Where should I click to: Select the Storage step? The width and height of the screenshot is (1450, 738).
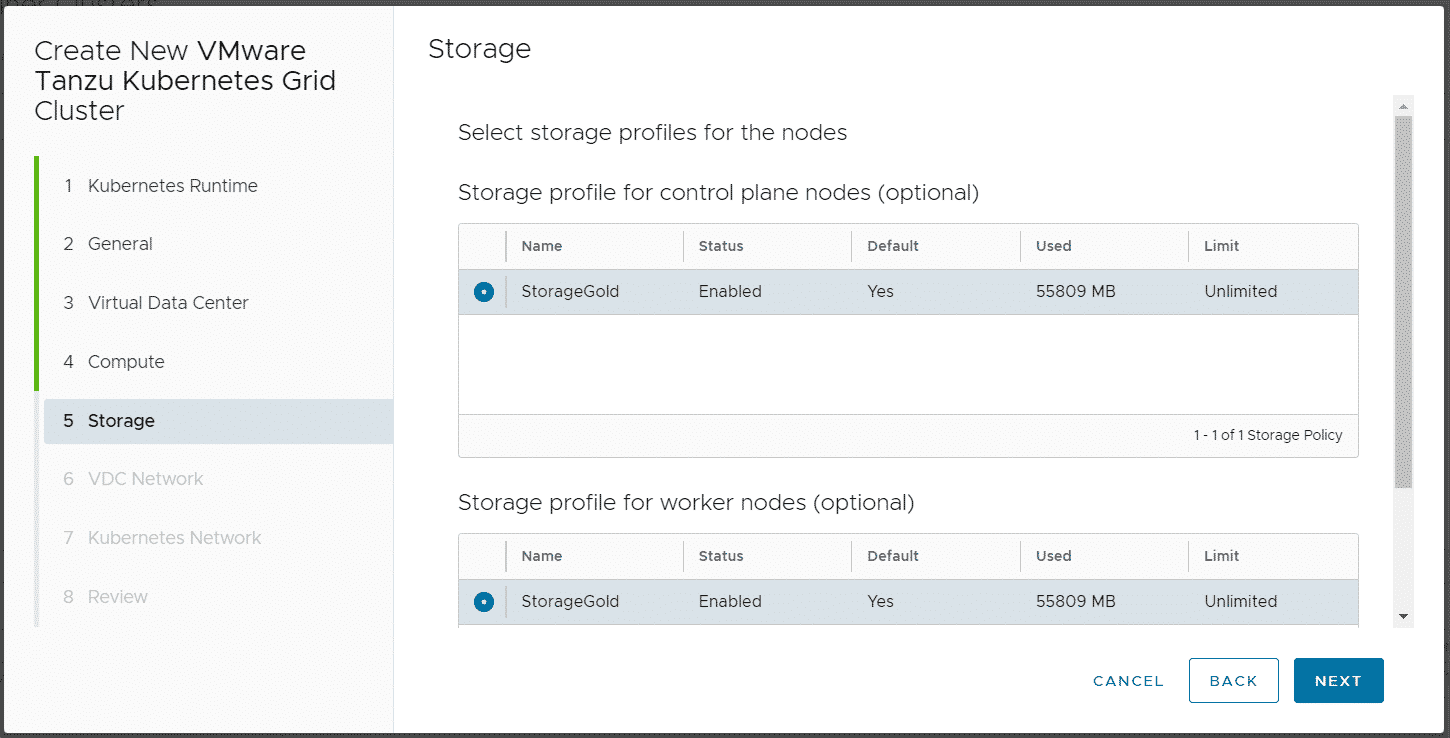(218, 421)
